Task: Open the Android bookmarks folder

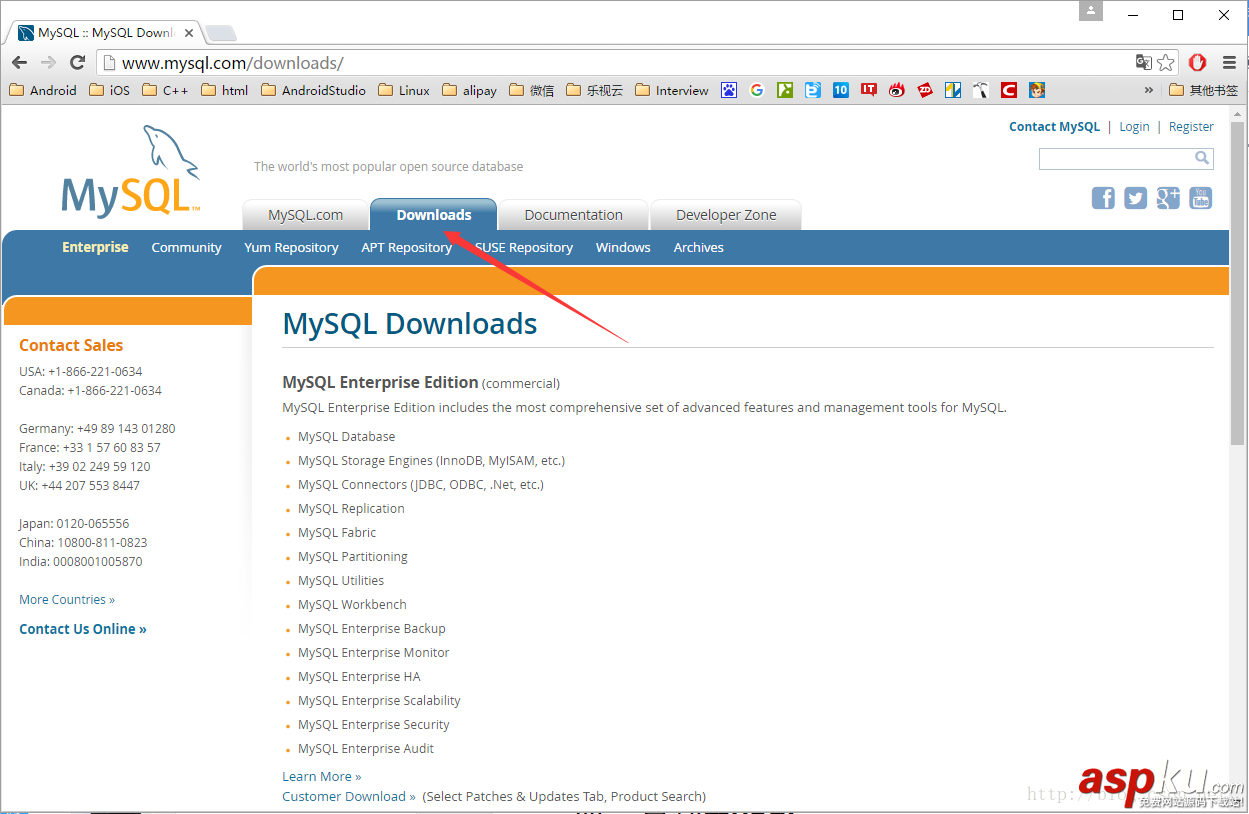Action: (42, 90)
